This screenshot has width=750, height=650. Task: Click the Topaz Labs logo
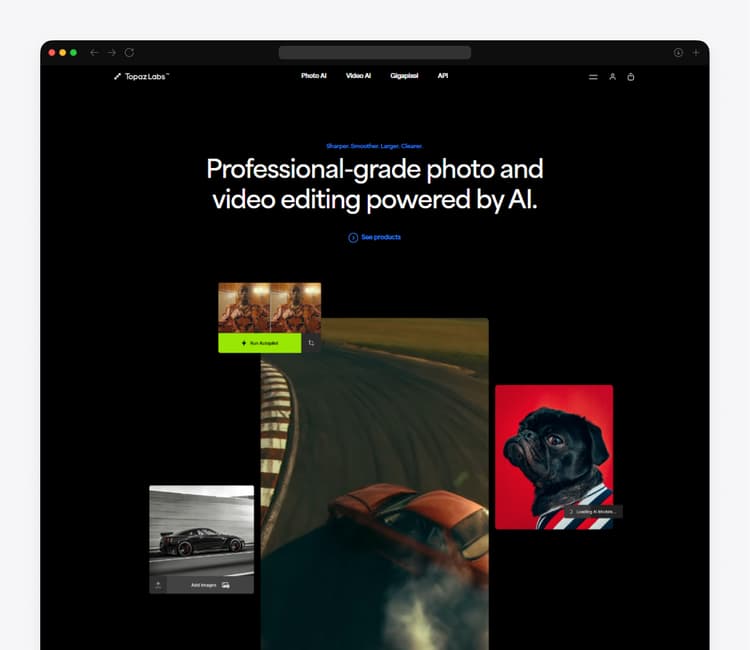point(142,76)
